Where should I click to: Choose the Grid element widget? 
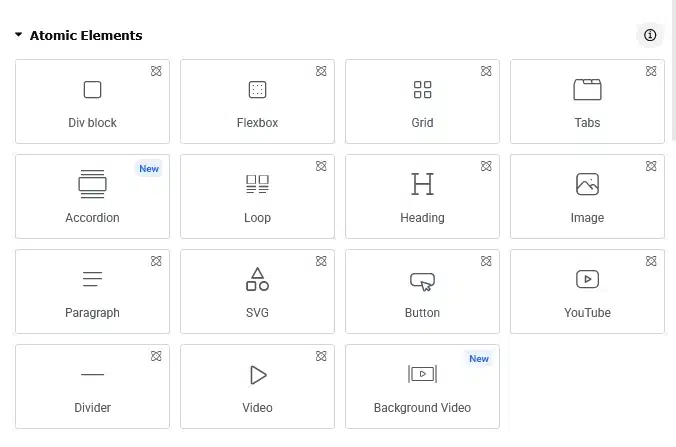coord(422,101)
